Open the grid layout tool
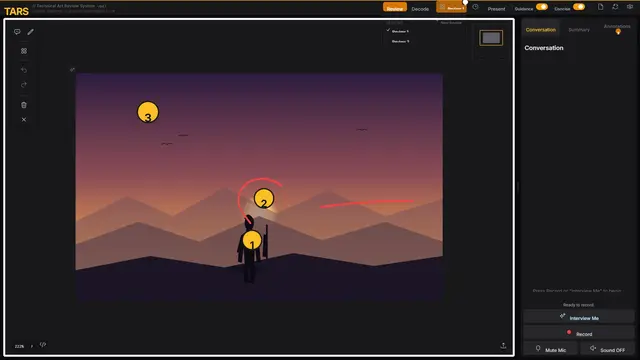The height and width of the screenshot is (360, 640). 24,51
